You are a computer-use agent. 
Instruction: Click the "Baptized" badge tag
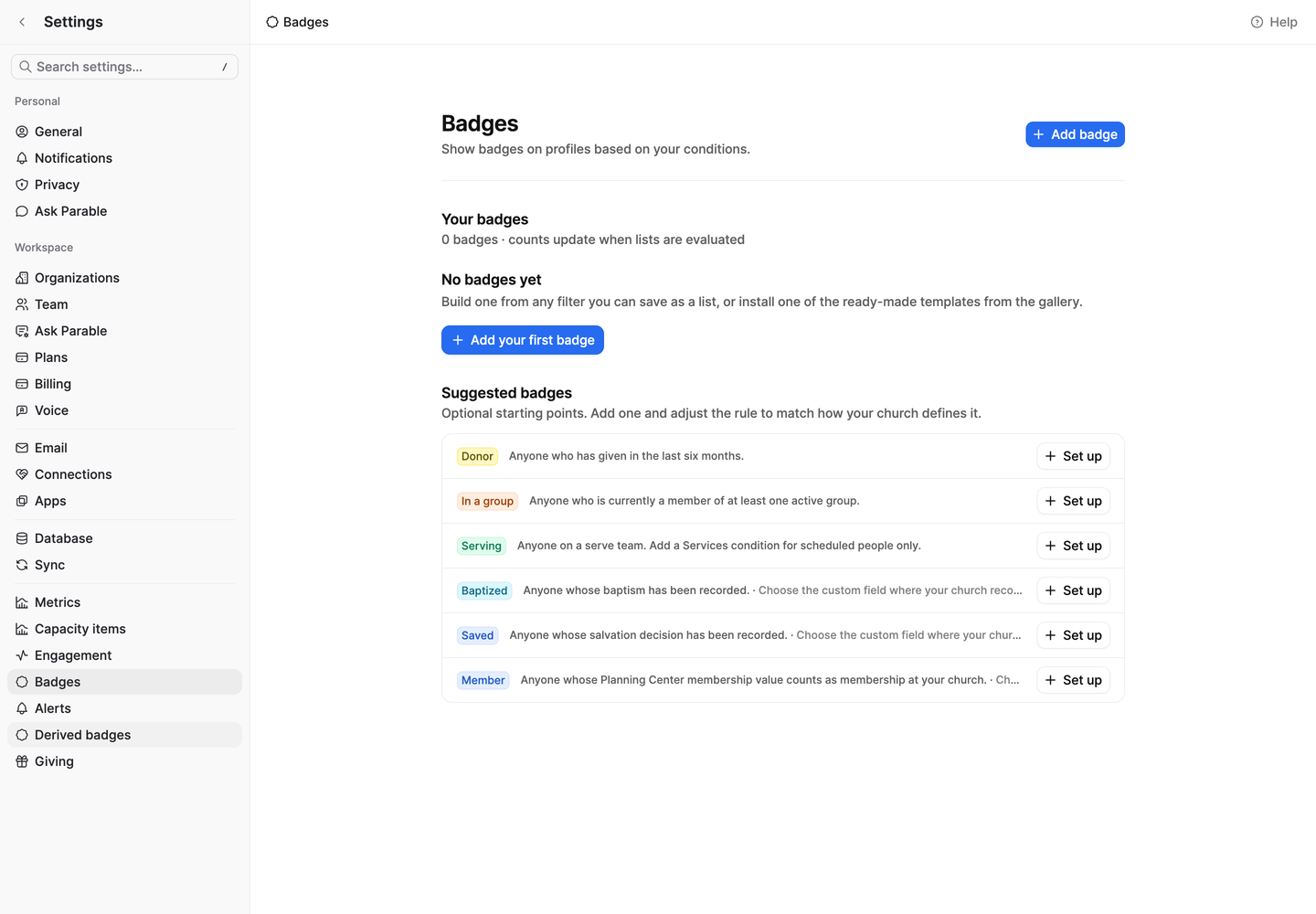coord(484,590)
